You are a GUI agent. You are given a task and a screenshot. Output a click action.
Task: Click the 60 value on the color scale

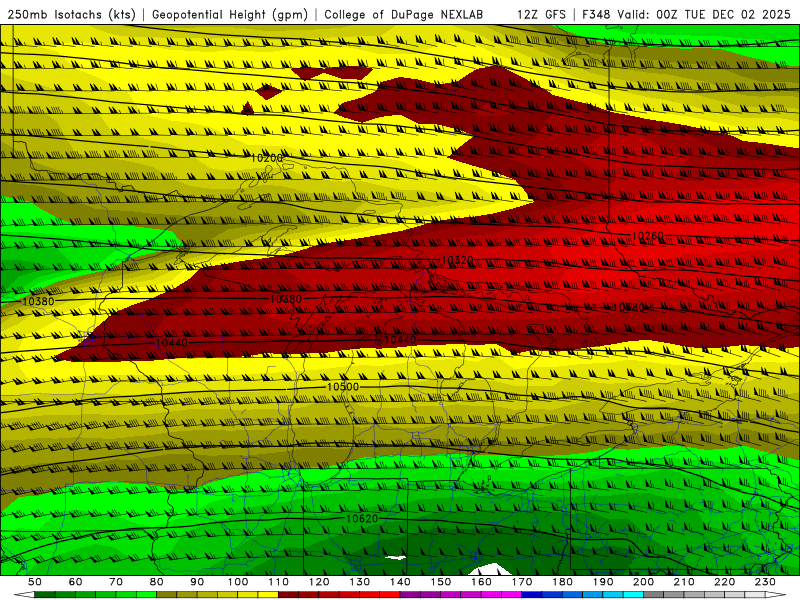pyautogui.click(x=76, y=582)
